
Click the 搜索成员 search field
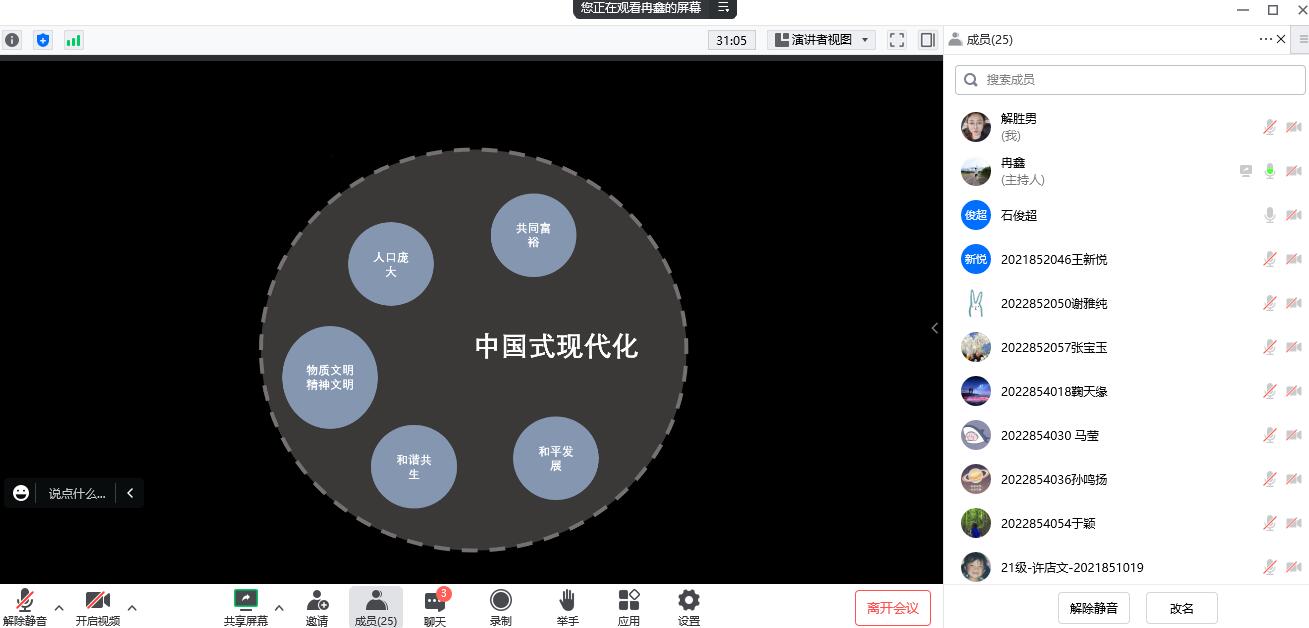coord(1130,79)
